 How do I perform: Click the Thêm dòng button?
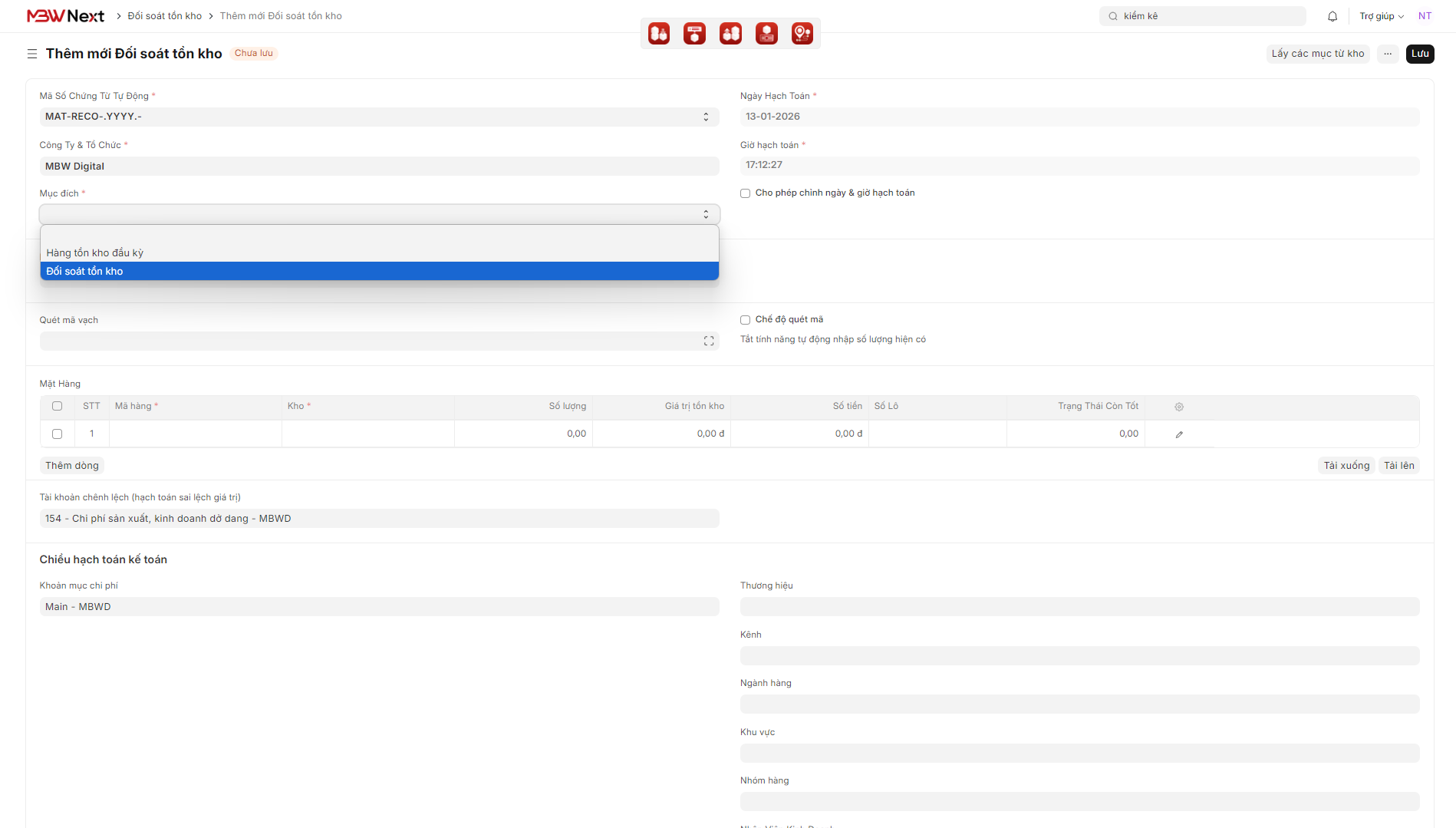click(72, 466)
